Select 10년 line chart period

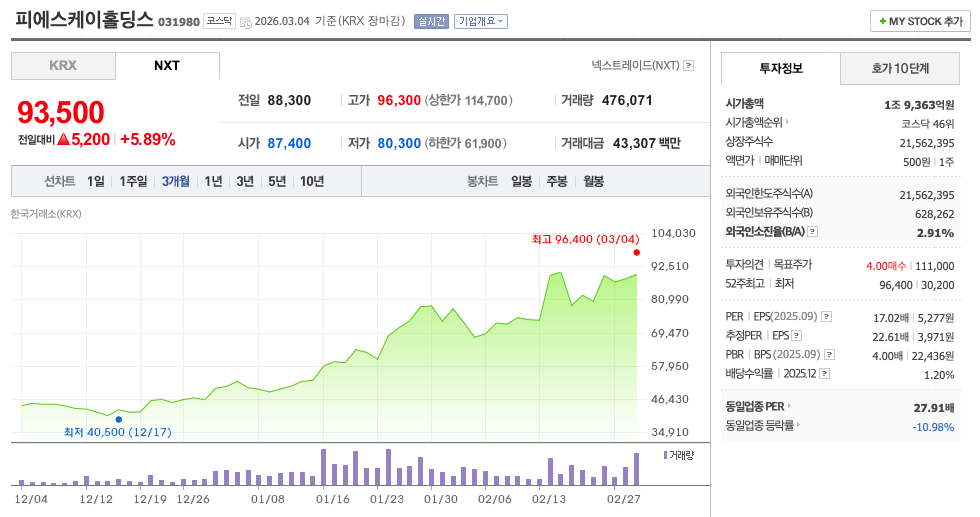(312, 181)
